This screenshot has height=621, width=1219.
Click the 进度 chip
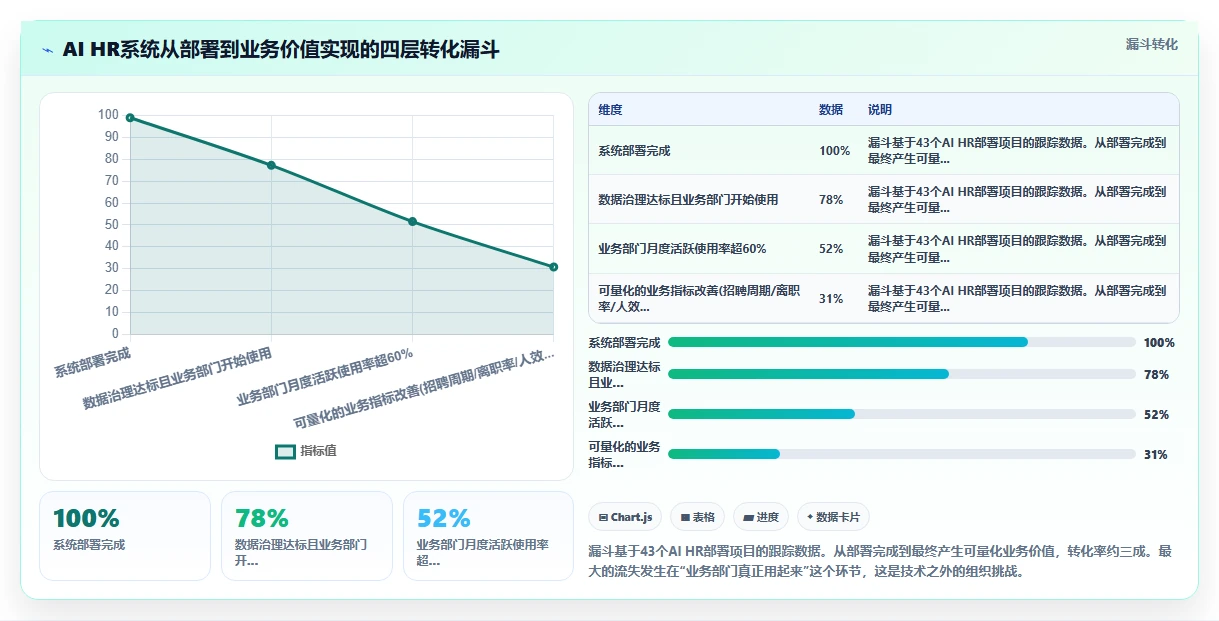pyautogui.click(x=761, y=517)
